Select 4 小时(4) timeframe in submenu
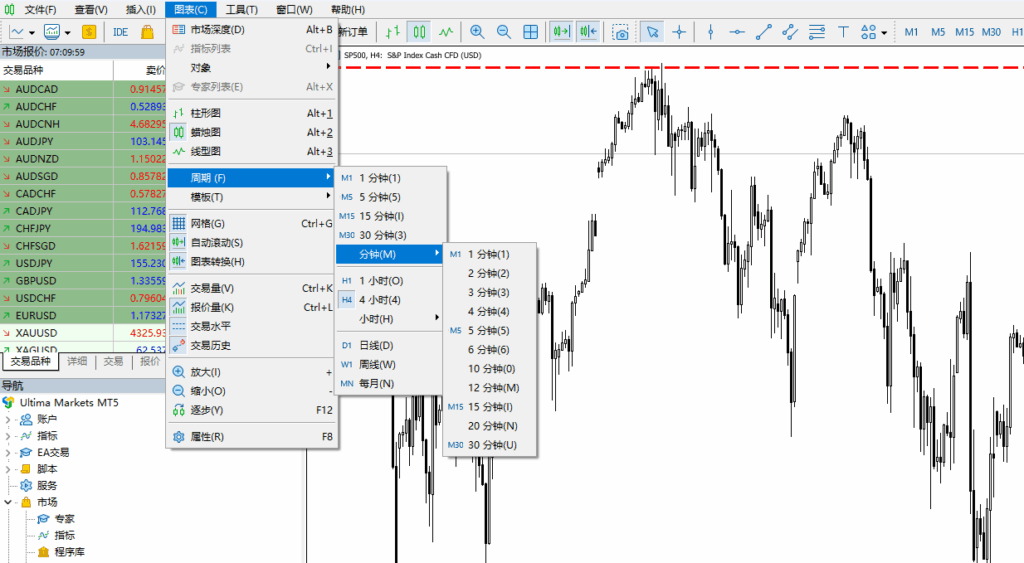Image resolution: width=1024 pixels, height=563 pixels. pos(390,300)
